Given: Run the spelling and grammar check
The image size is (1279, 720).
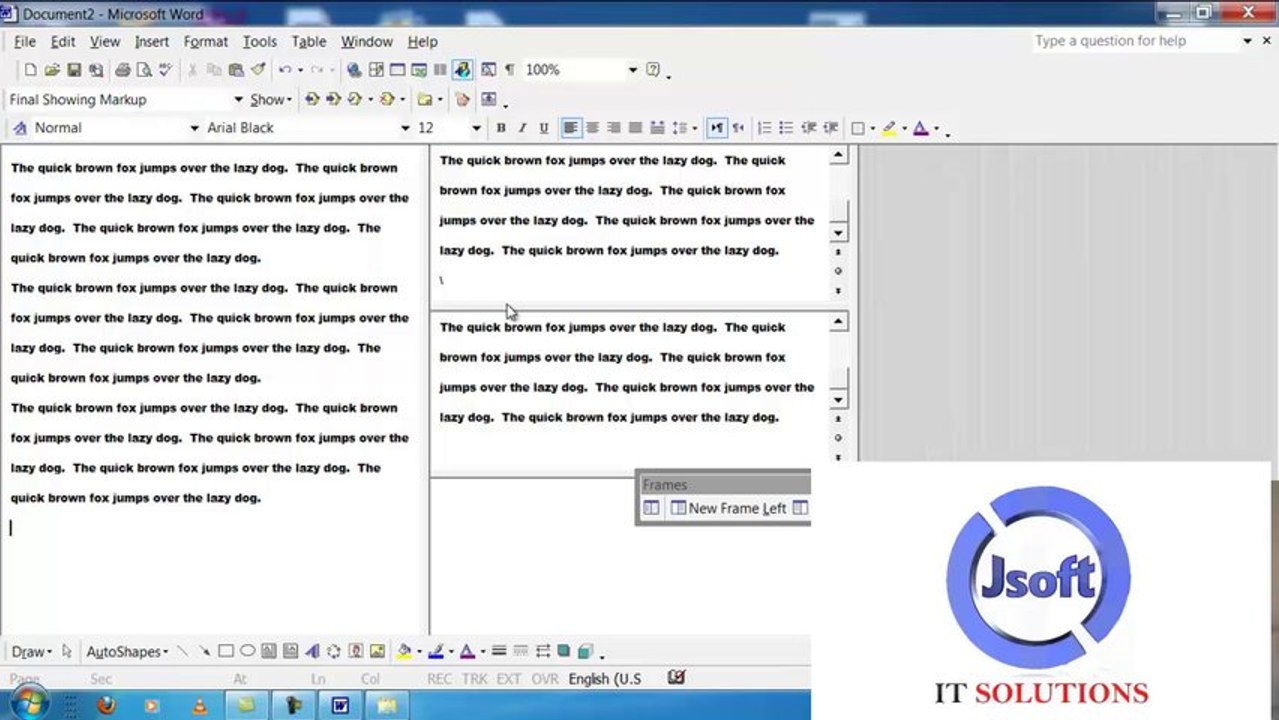Looking at the screenshot, I should pos(166,70).
